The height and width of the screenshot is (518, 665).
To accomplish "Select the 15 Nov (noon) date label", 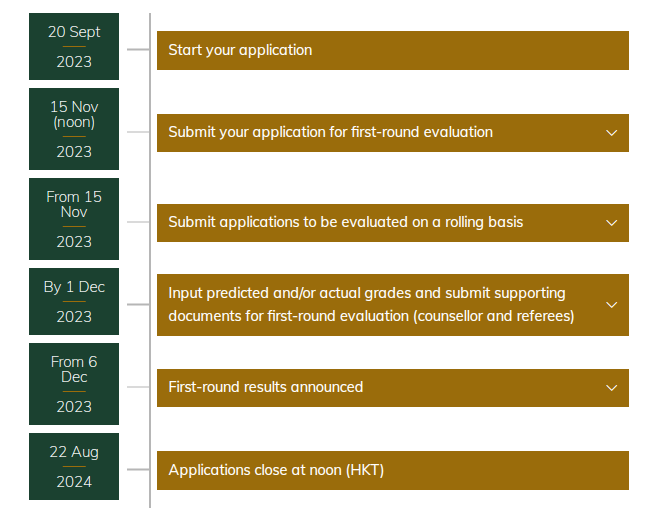I will pos(74,114).
